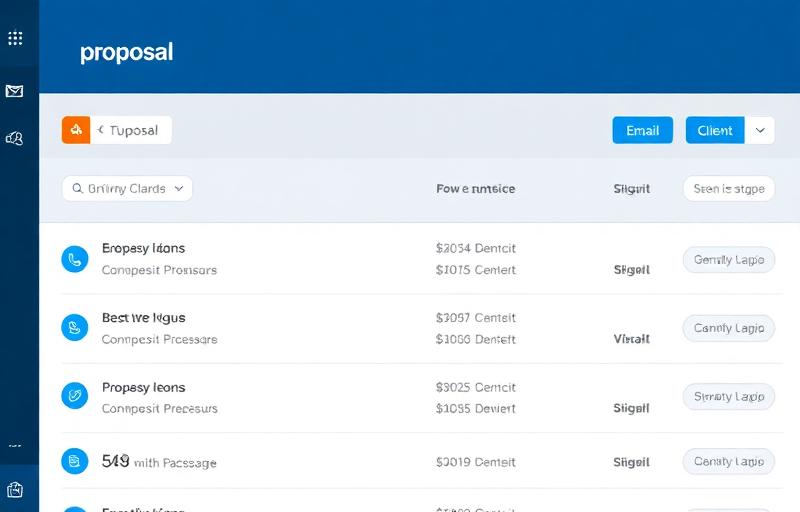
Task: Click status pill on Best We Idgus row
Action: 728,327
